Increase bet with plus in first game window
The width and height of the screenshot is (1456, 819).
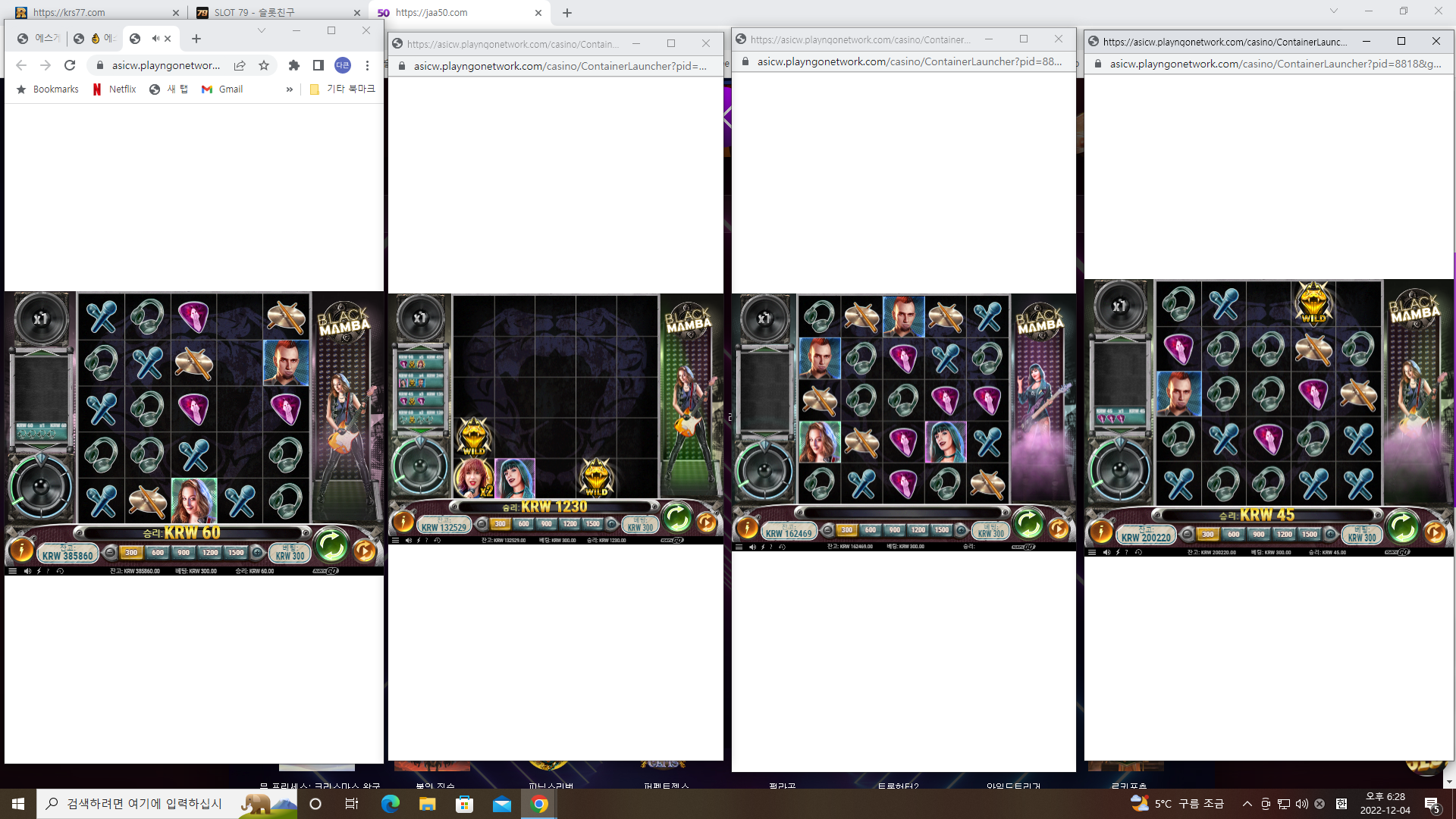point(257,553)
